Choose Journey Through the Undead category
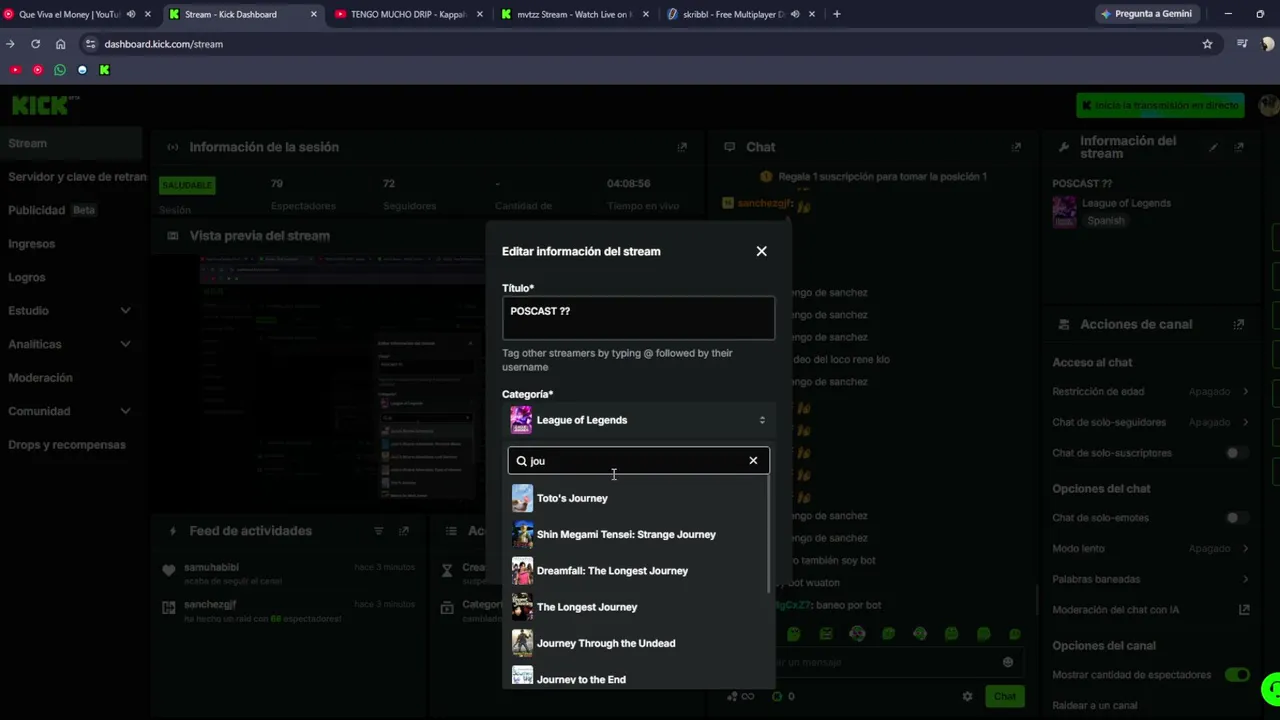 click(638, 643)
